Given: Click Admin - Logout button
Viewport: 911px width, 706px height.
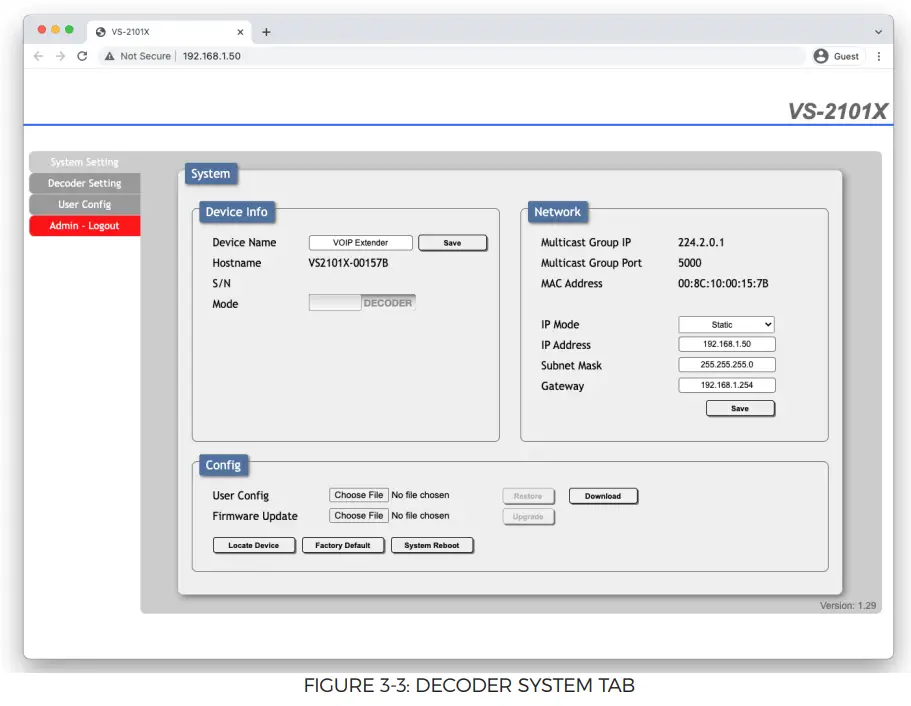Looking at the screenshot, I should [85, 226].
